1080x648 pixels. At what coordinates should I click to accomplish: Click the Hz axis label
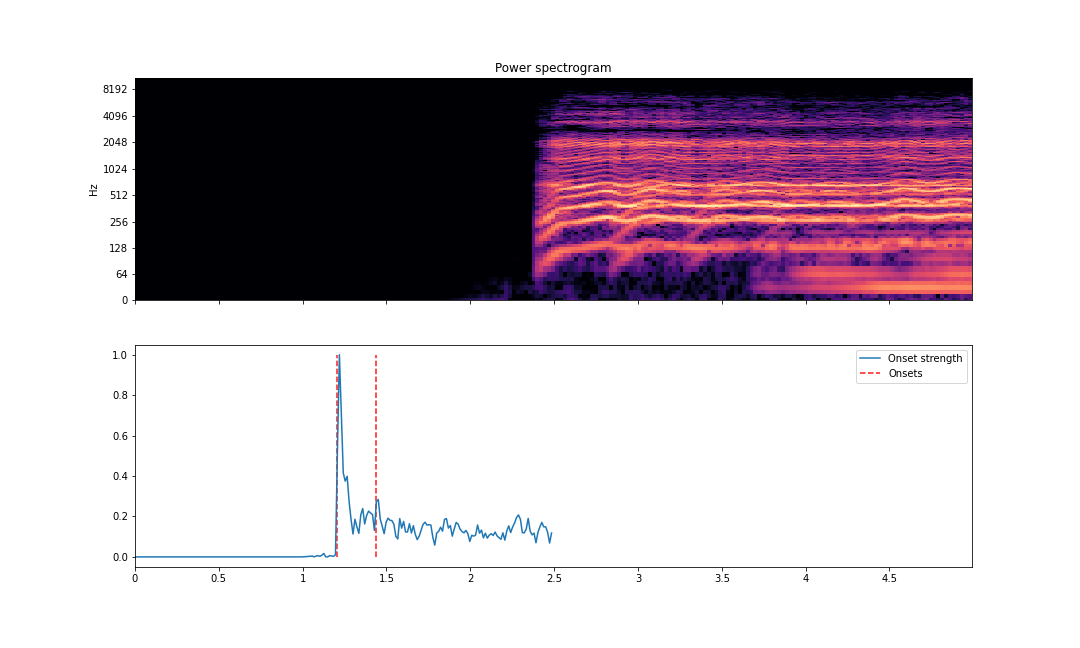(x=95, y=188)
